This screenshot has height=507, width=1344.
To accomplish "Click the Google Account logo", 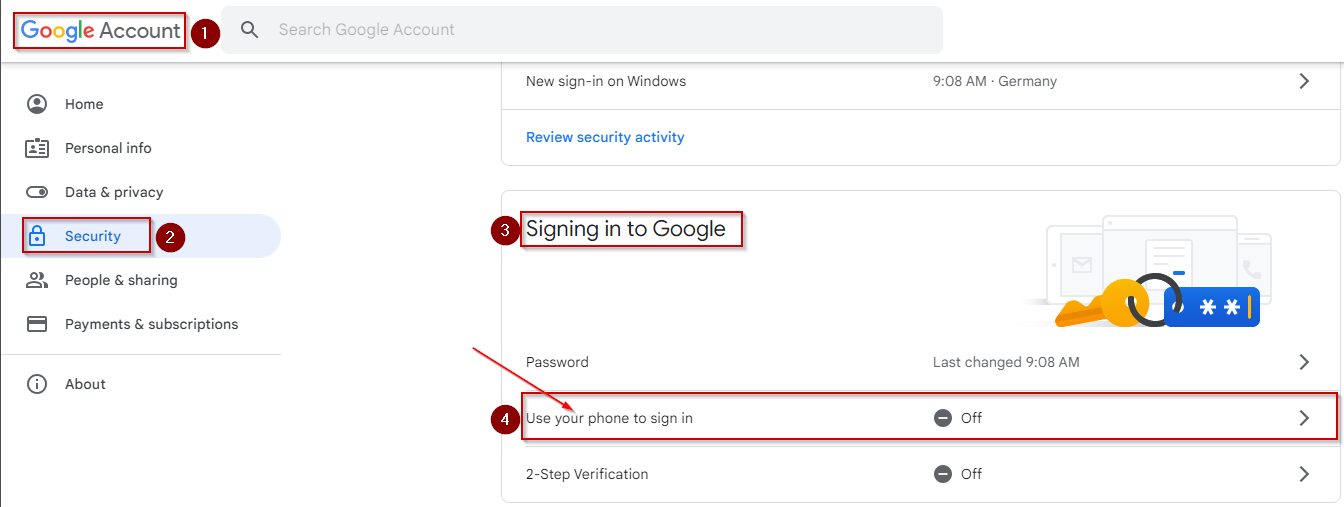I will pos(100,30).
